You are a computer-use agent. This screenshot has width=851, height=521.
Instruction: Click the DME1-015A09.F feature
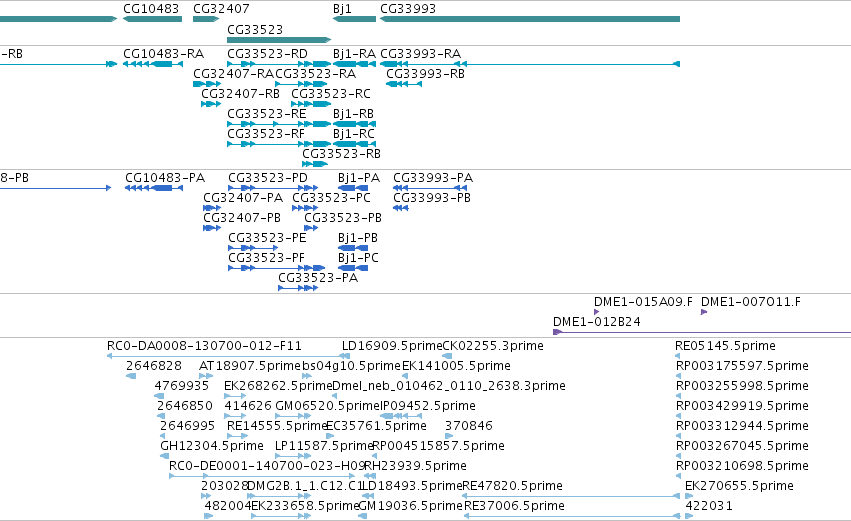pos(596,312)
